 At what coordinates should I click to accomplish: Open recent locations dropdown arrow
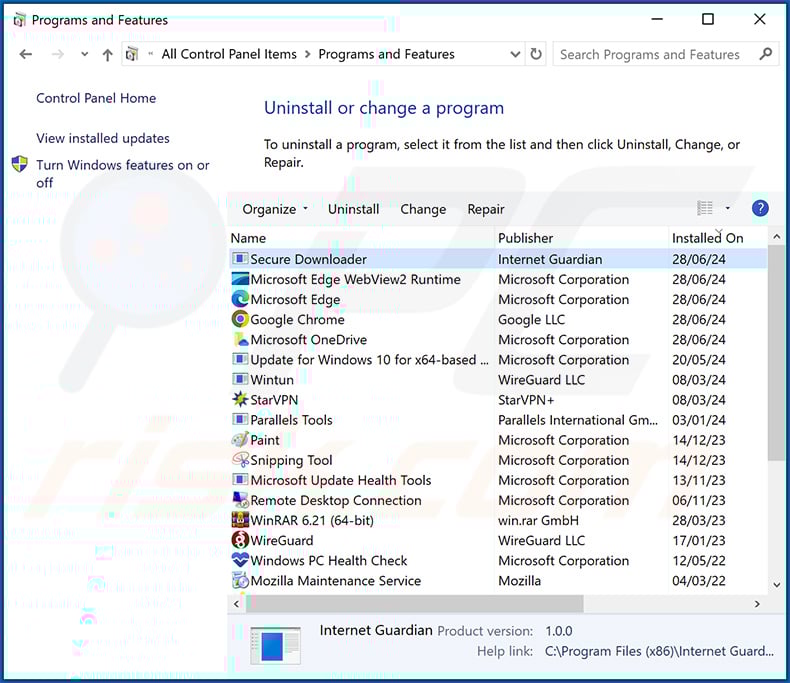tap(85, 54)
